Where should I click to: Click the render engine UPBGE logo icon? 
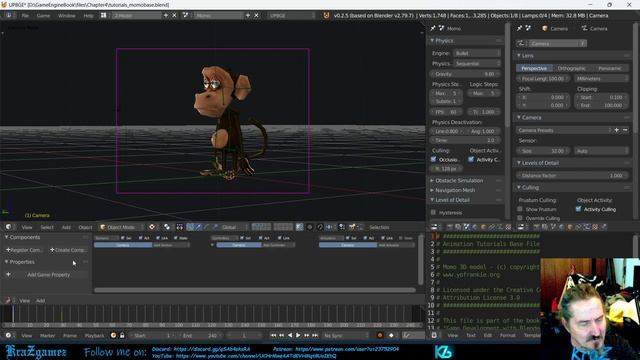(x=327, y=15)
